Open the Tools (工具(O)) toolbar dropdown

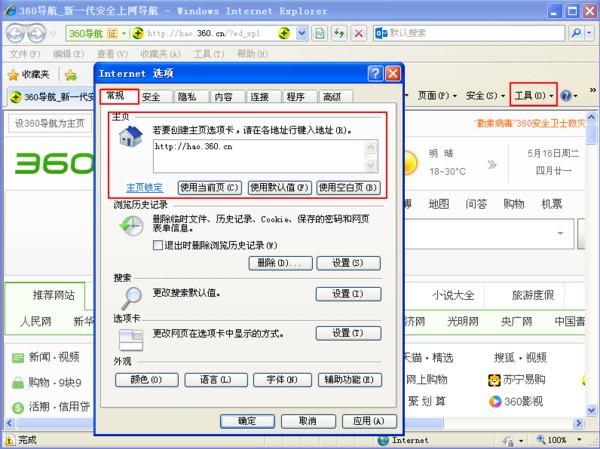coord(533,96)
